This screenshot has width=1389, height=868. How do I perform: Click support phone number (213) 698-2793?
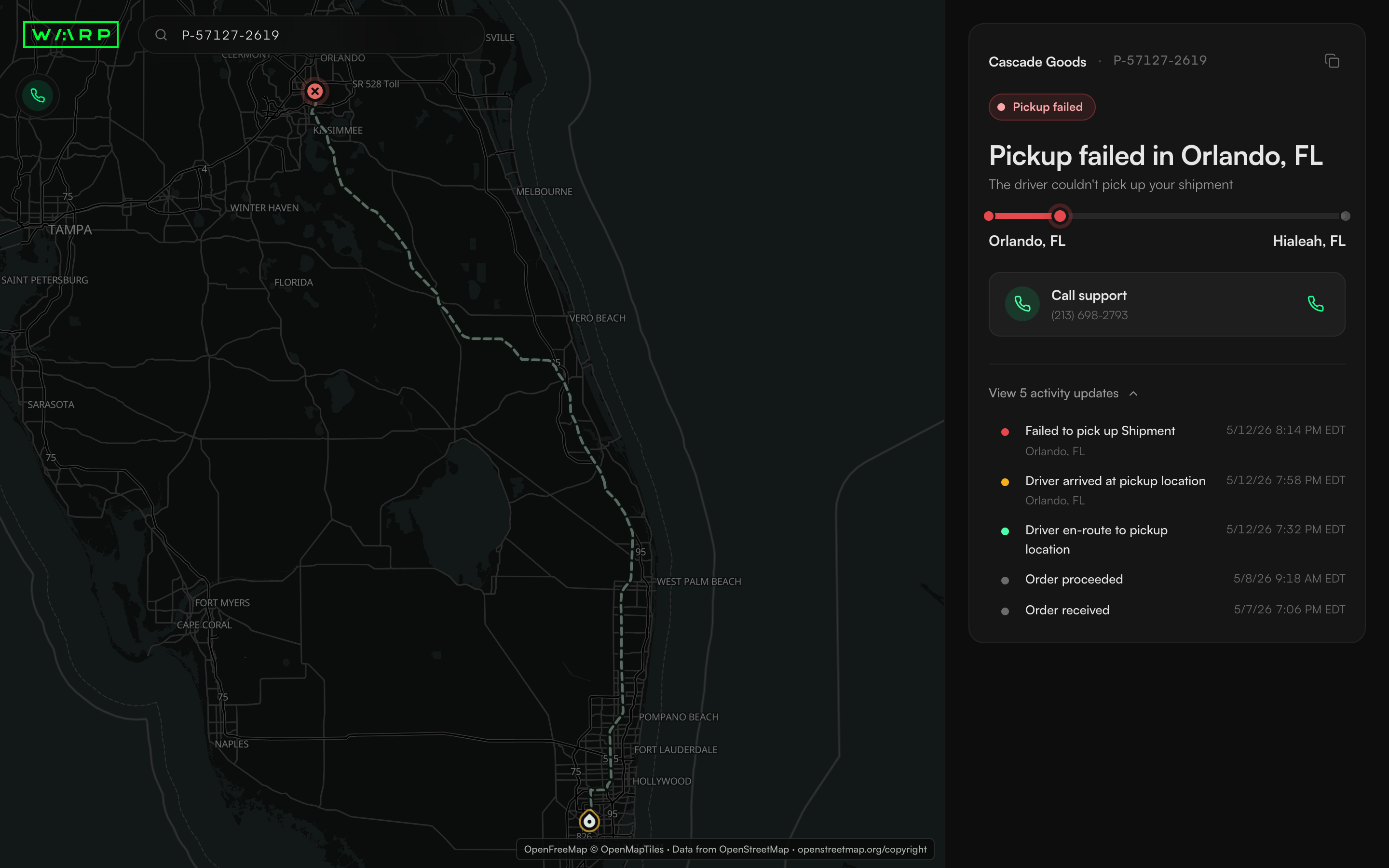tap(1089, 315)
